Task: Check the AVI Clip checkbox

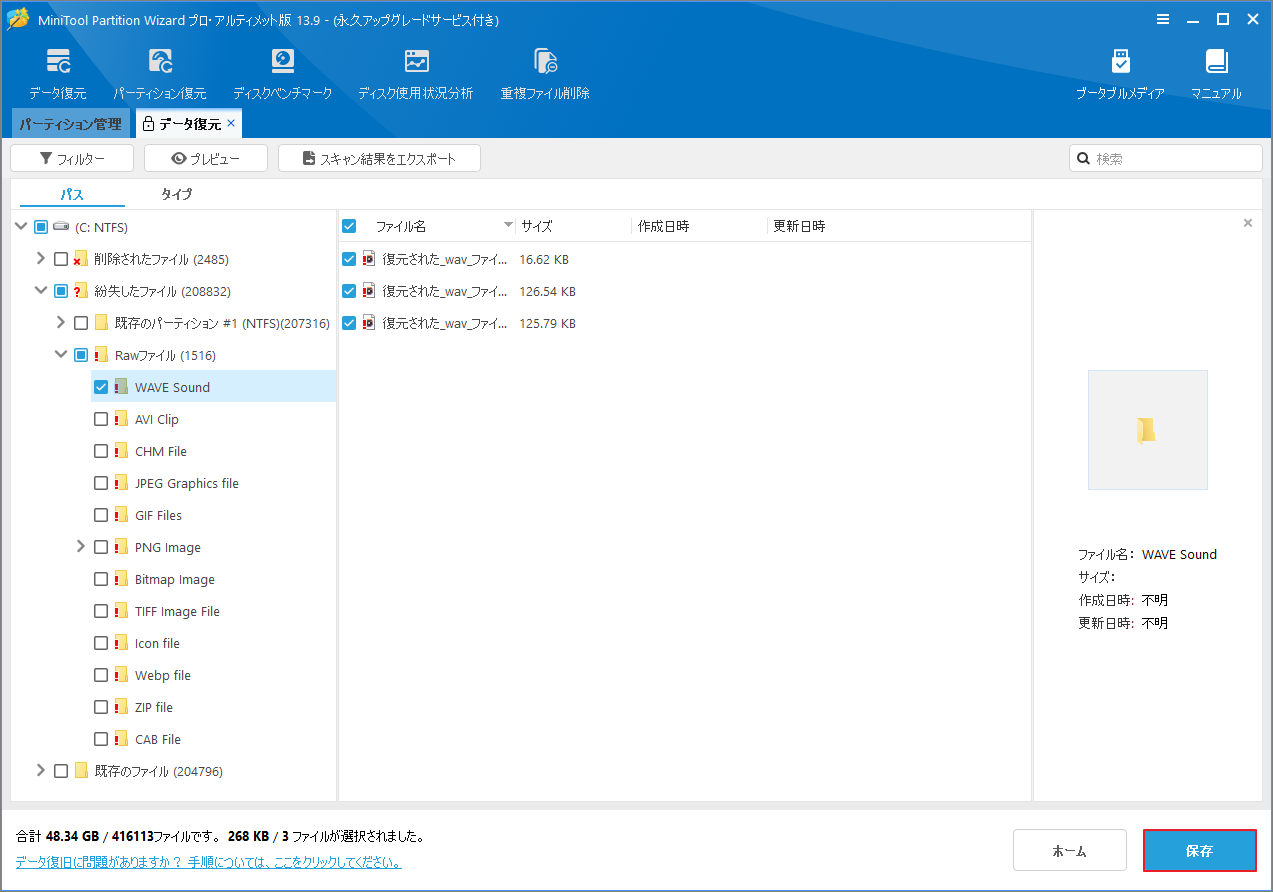Action: [101, 419]
